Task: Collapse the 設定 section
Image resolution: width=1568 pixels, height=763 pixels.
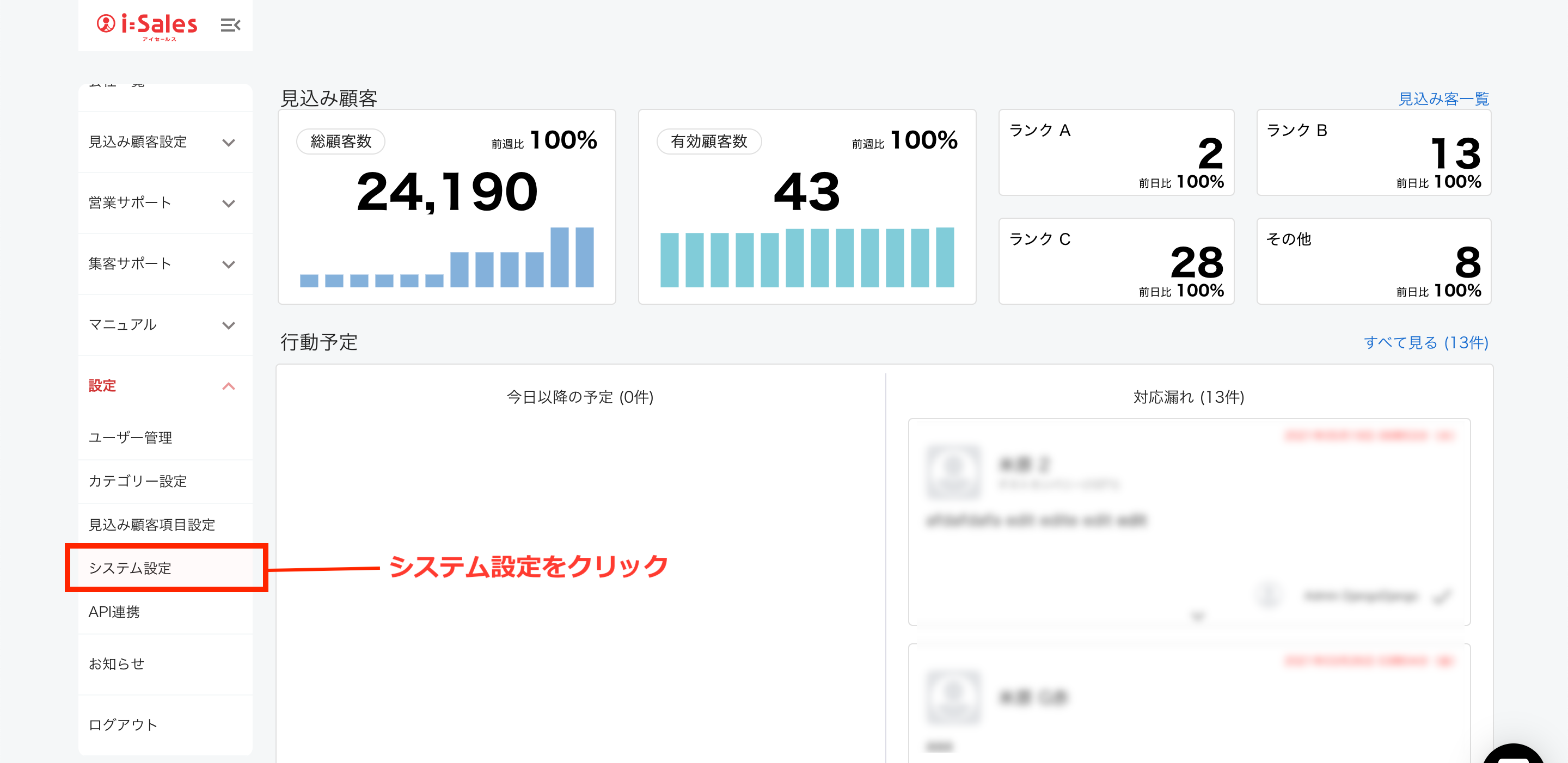Action: tap(228, 386)
